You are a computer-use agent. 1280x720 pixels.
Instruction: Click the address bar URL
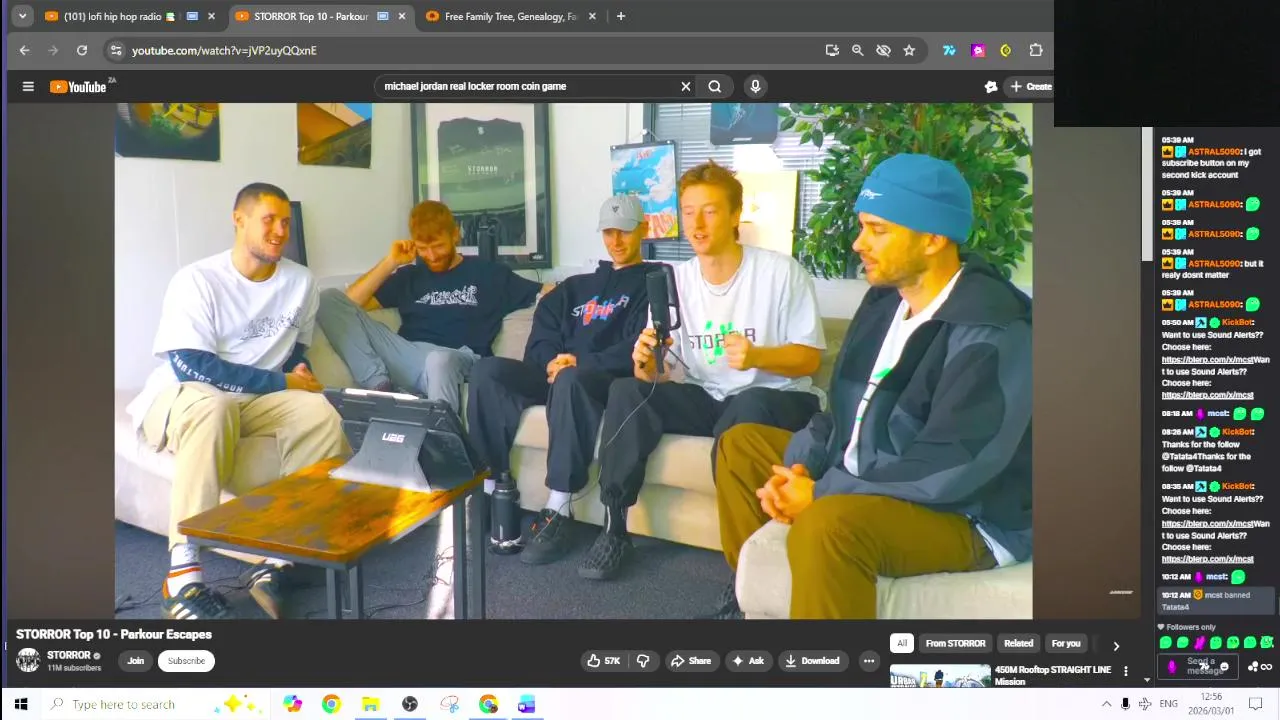(224, 50)
